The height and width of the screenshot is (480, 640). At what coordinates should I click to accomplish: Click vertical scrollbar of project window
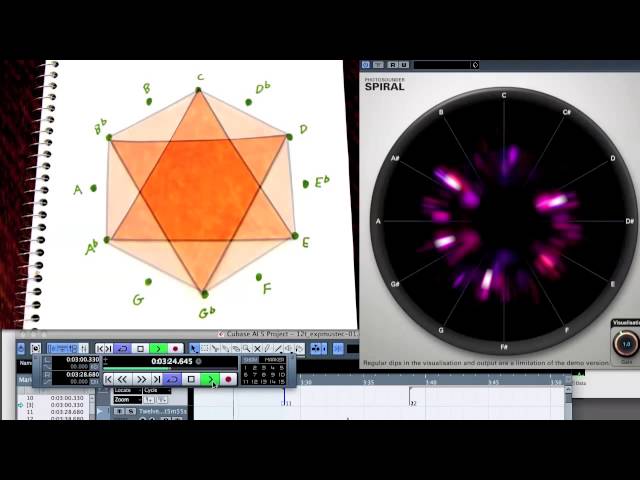pyautogui.click(x=568, y=403)
